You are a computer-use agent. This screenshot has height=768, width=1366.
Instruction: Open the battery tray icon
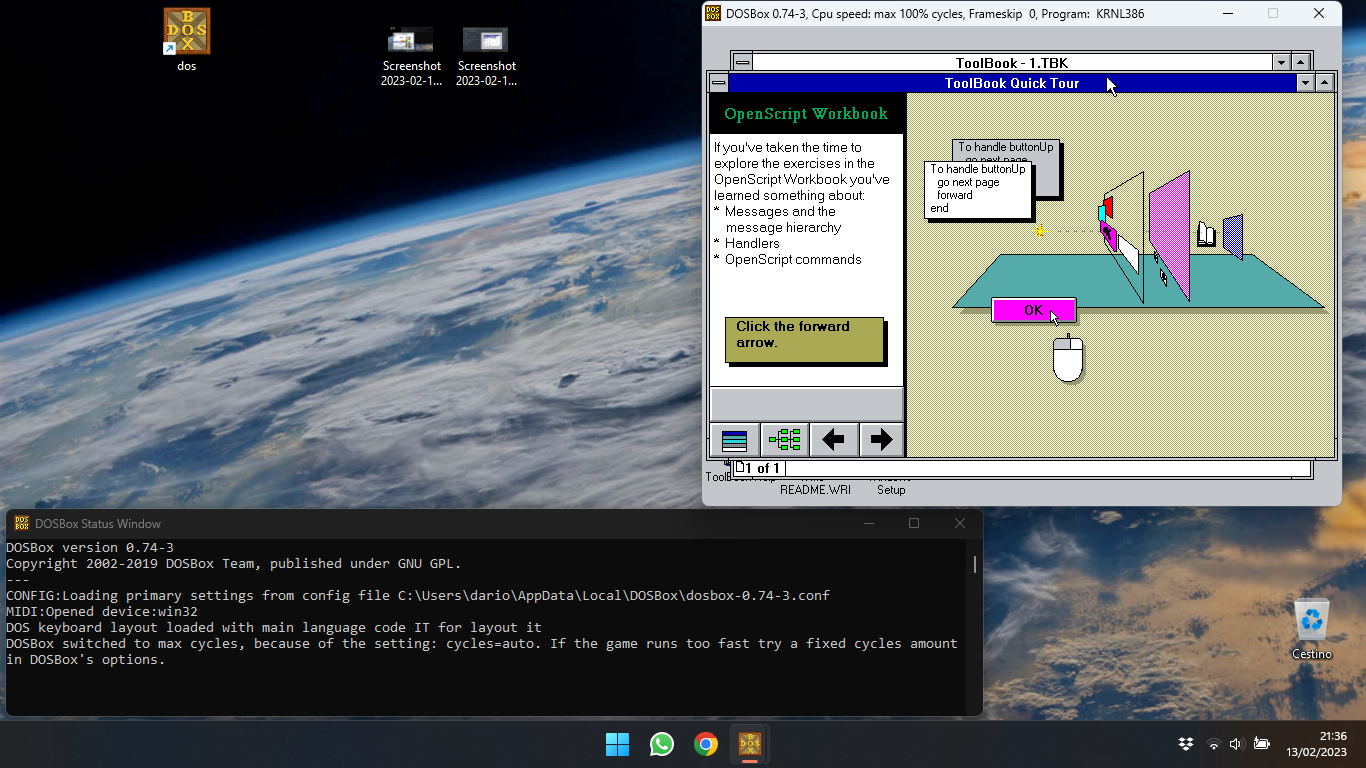[x=1262, y=744]
